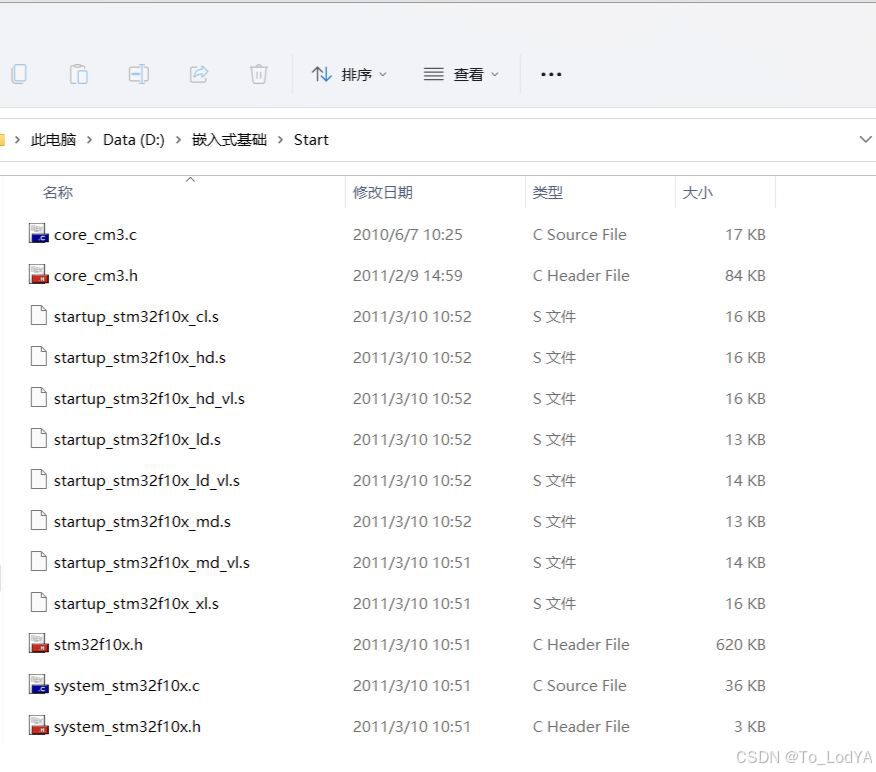Click the startup_stm32f10x_md_vl.s file icon
Image resolution: width=876 pixels, height=772 pixels.
click(39, 562)
